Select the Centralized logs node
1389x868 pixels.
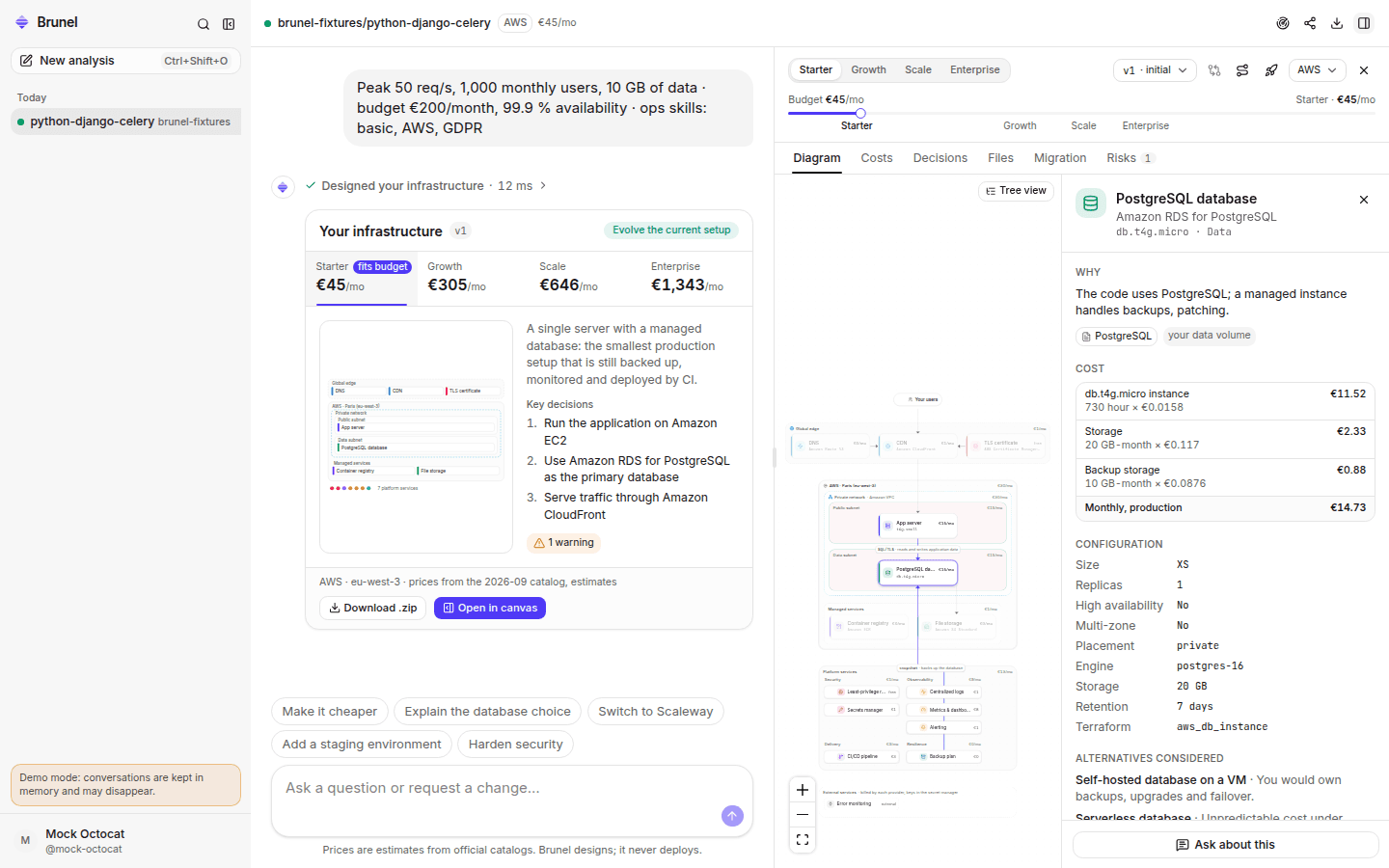pyautogui.click(x=944, y=692)
